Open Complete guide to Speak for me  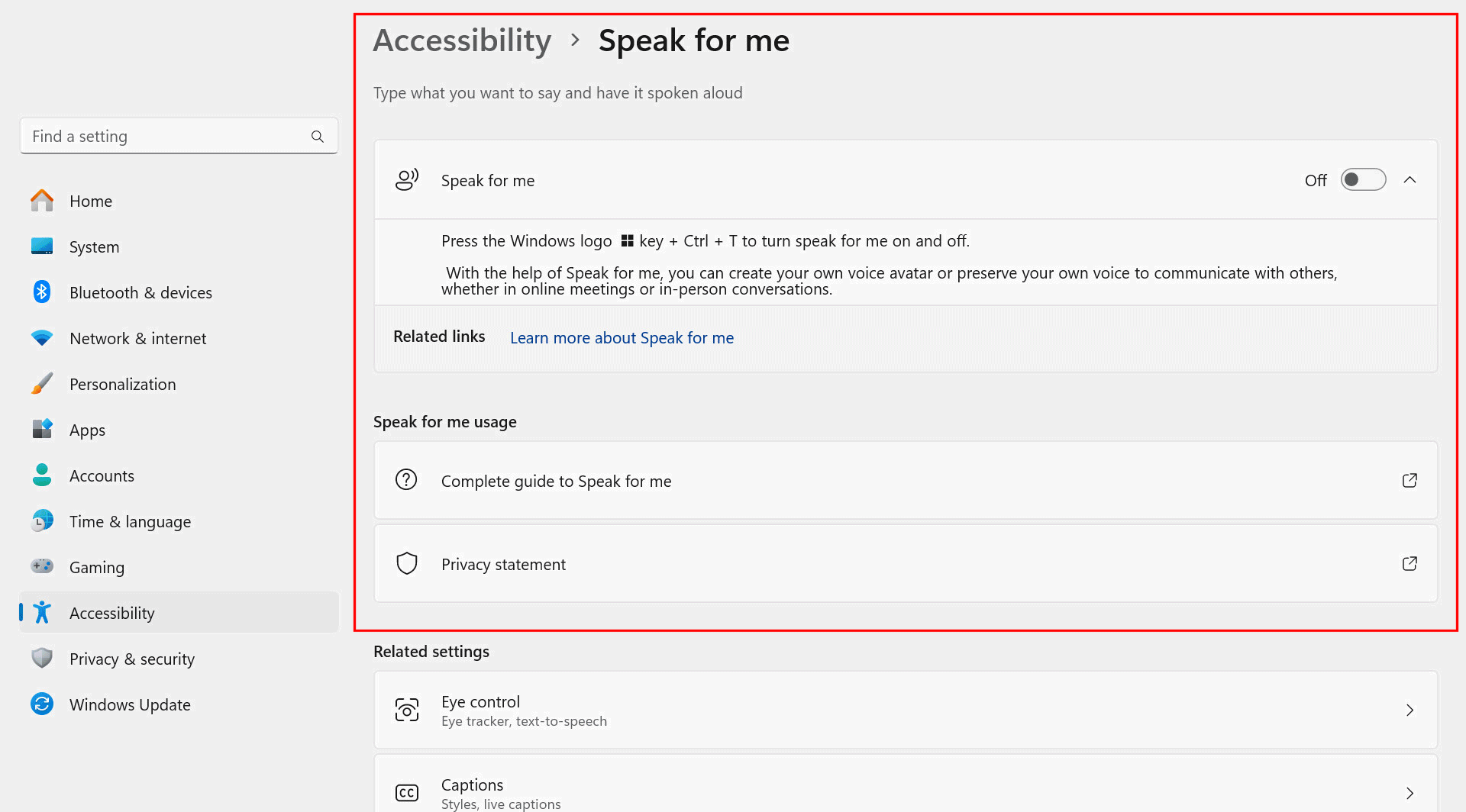click(906, 480)
